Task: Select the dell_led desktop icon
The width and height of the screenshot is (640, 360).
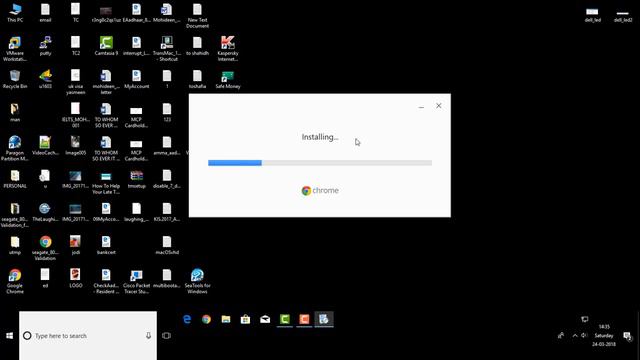Action: click(x=593, y=15)
